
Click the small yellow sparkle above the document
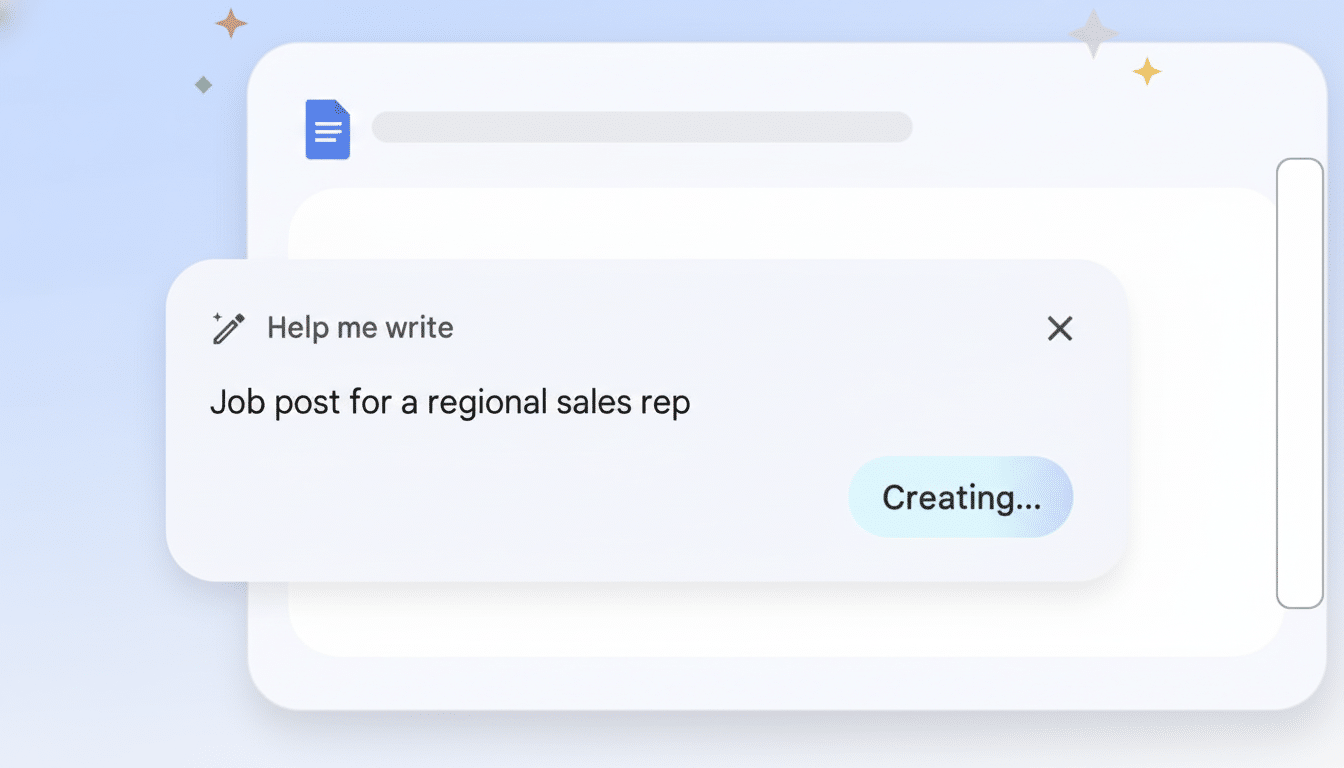[x=1148, y=70]
